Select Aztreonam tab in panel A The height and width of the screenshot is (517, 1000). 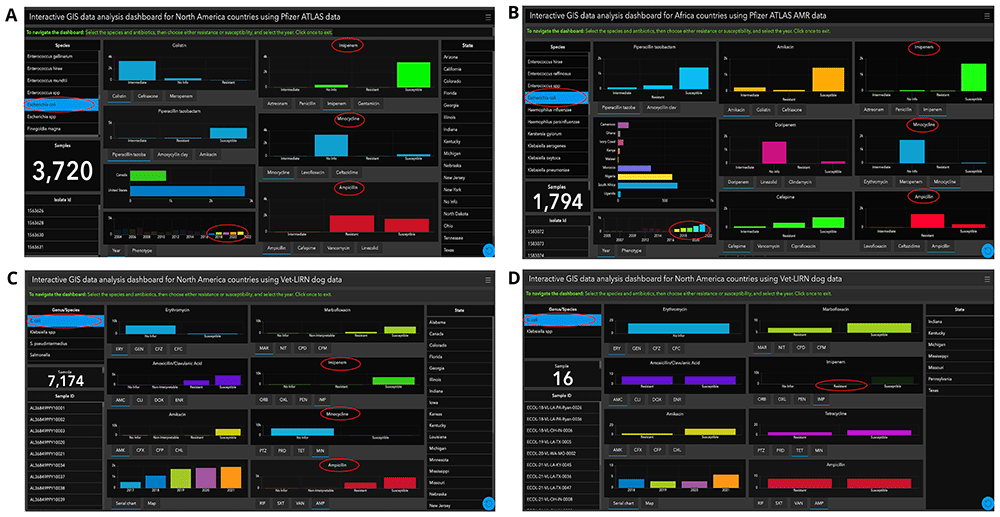[278, 102]
